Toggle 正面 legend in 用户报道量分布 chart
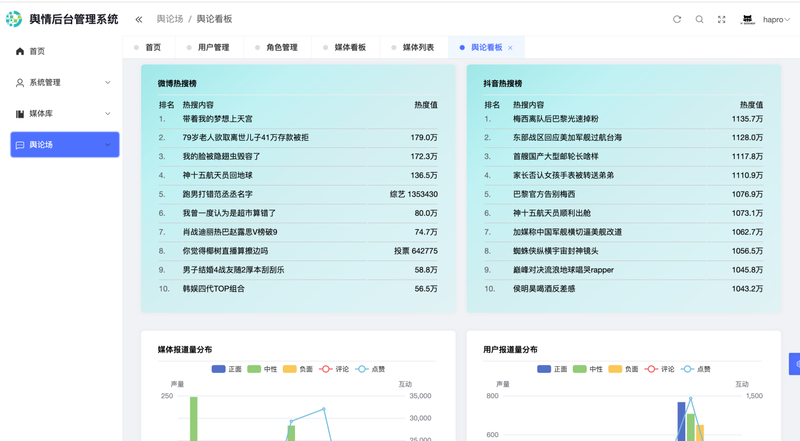This screenshot has height=441, width=800. 552,369
